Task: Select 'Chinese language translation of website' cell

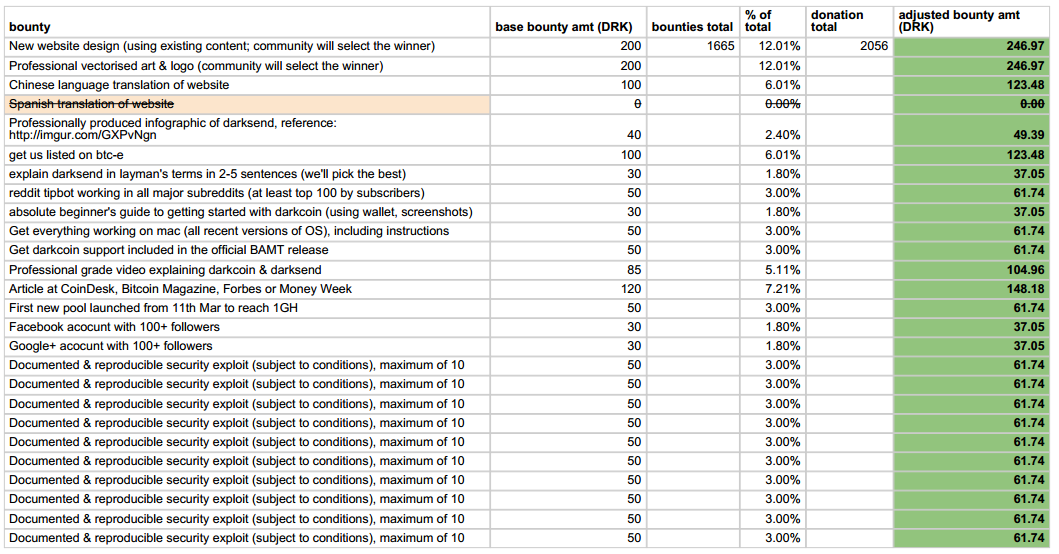Action: tap(247, 85)
